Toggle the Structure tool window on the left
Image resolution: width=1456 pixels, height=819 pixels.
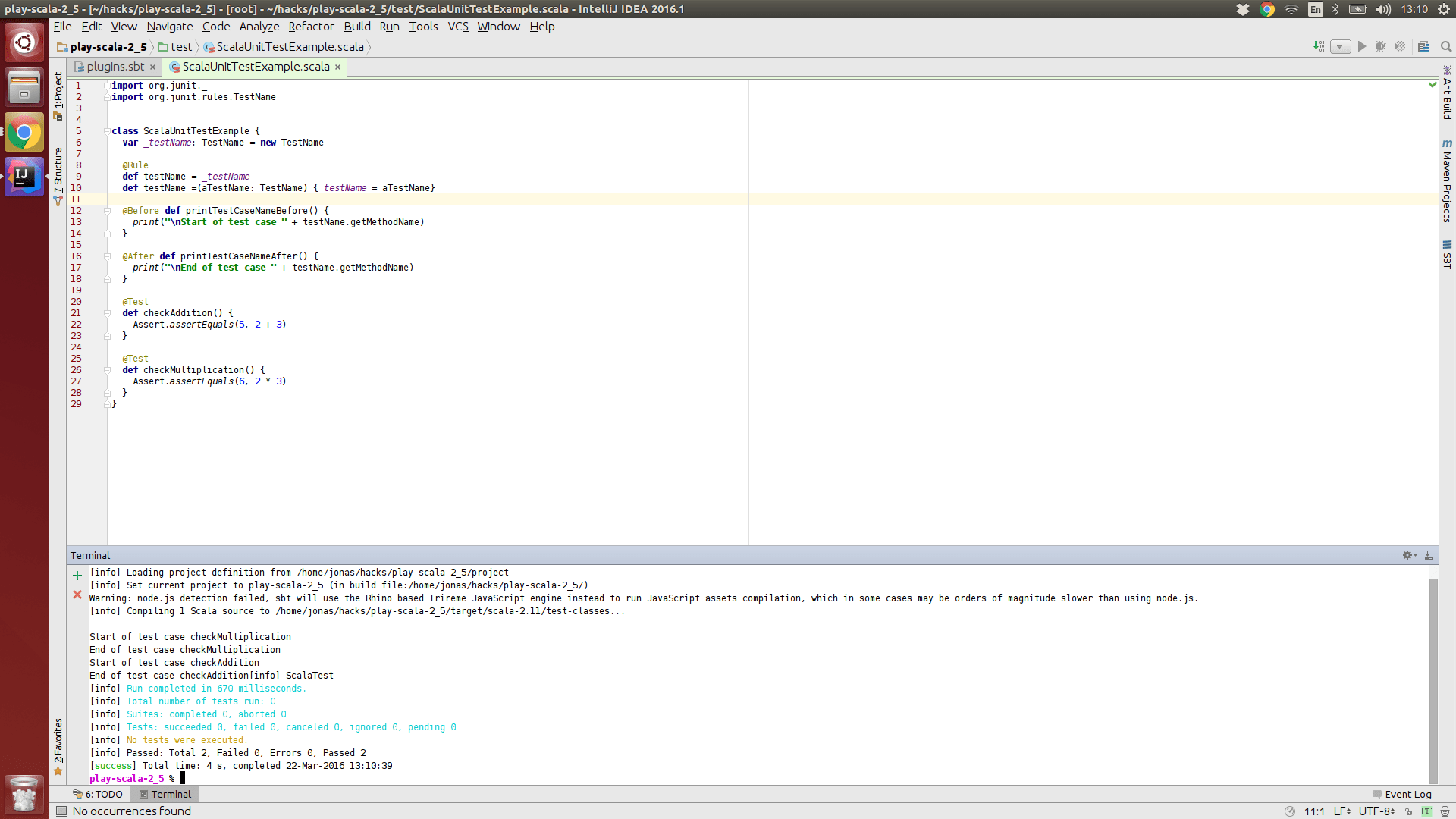coord(58,171)
